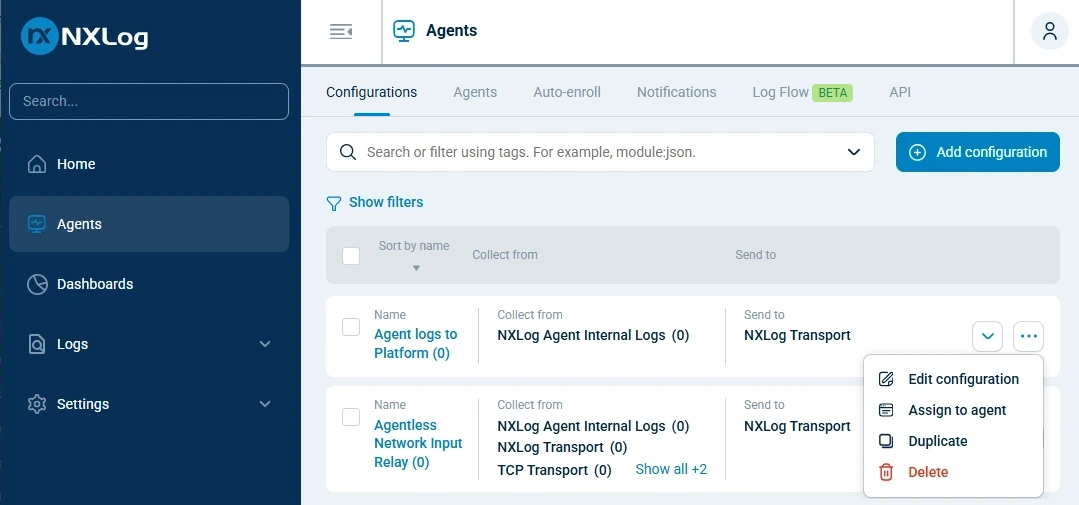This screenshot has height=505, width=1079.
Task: Click the Sort by name arrow
Action: point(416,268)
